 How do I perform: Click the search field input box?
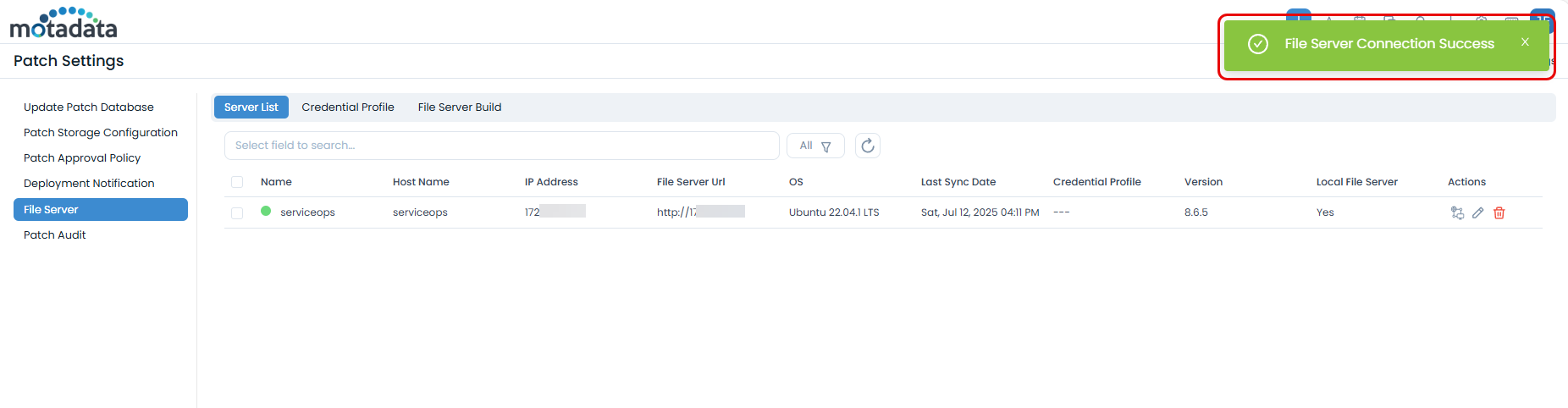click(x=500, y=146)
